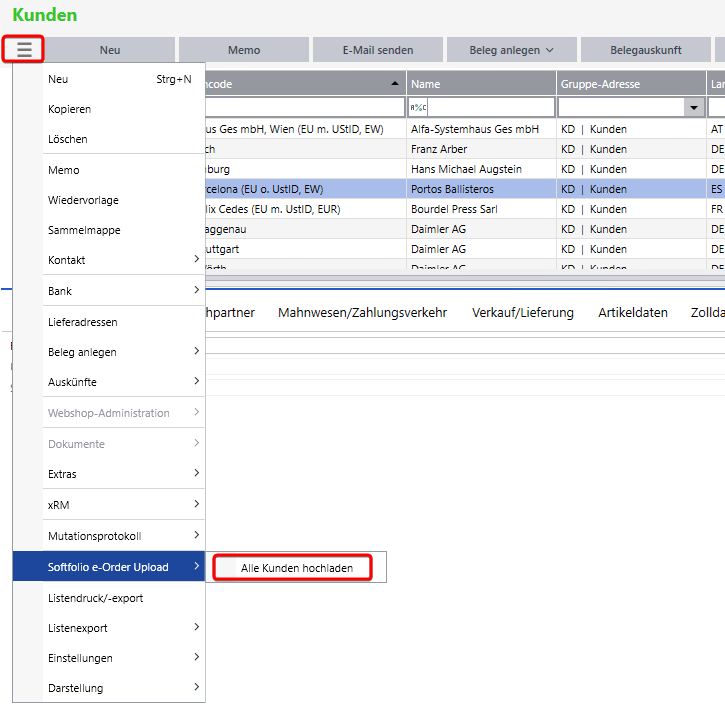Select Listendruck/-export menu entry
Viewport: 725px width, 707px height.
click(x=96, y=598)
